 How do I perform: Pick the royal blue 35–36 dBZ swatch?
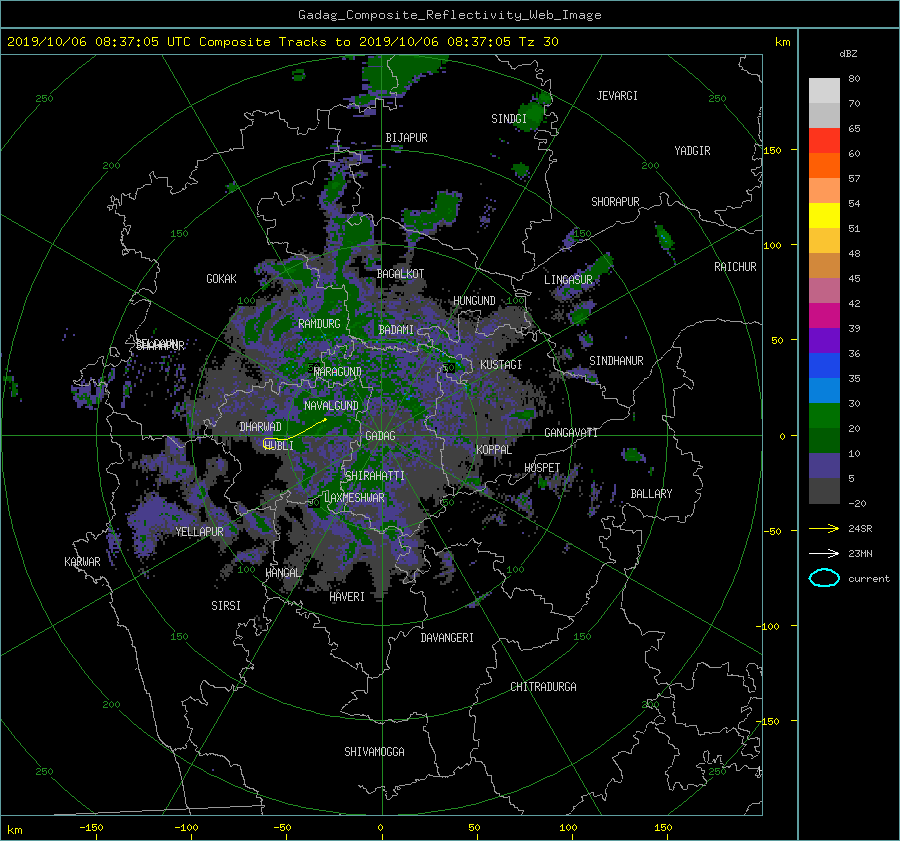coord(824,366)
